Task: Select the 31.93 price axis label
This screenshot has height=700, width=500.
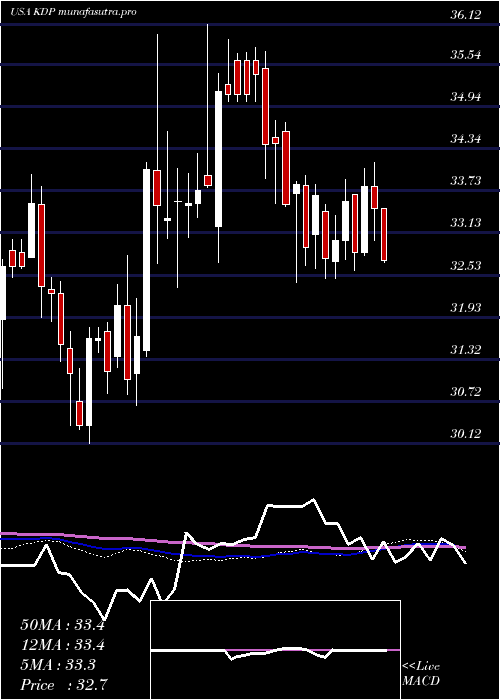Action: click(x=465, y=308)
